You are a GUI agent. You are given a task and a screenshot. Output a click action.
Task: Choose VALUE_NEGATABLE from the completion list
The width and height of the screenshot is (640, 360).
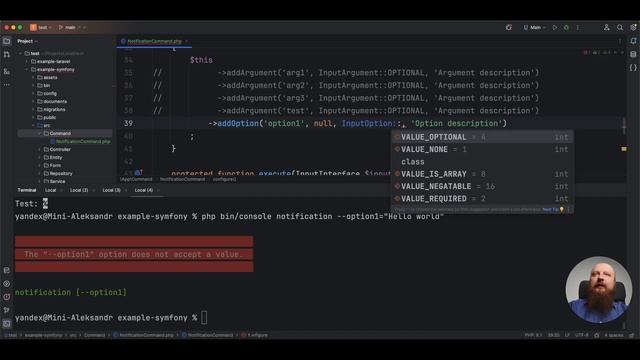(x=482, y=186)
